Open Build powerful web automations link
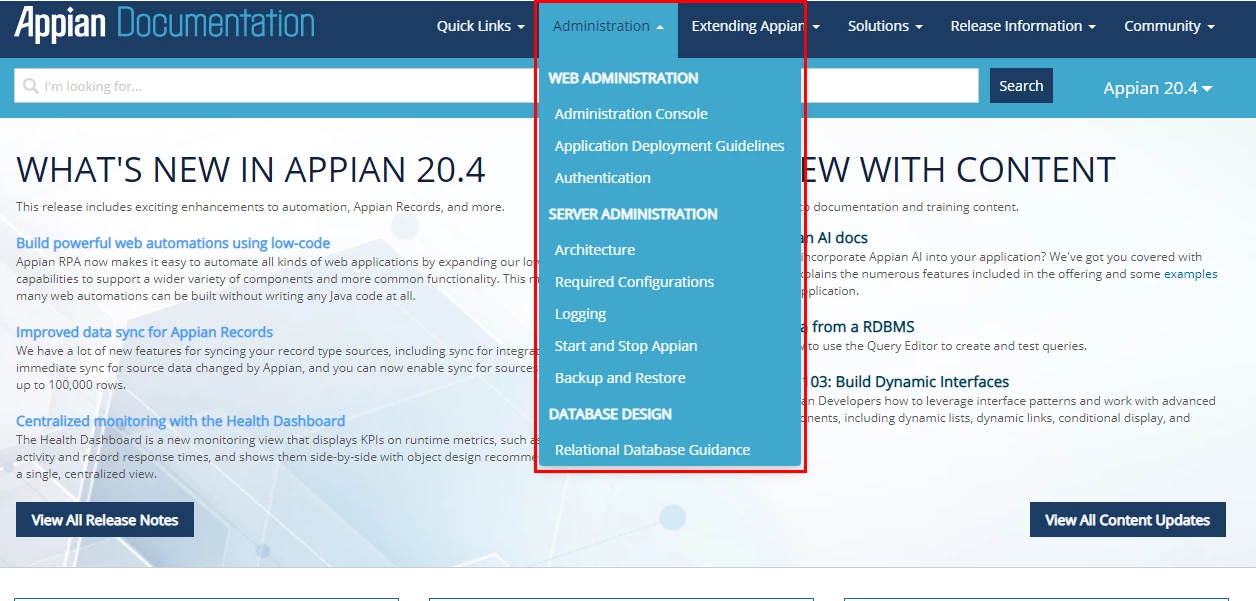 pyautogui.click(x=173, y=243)
